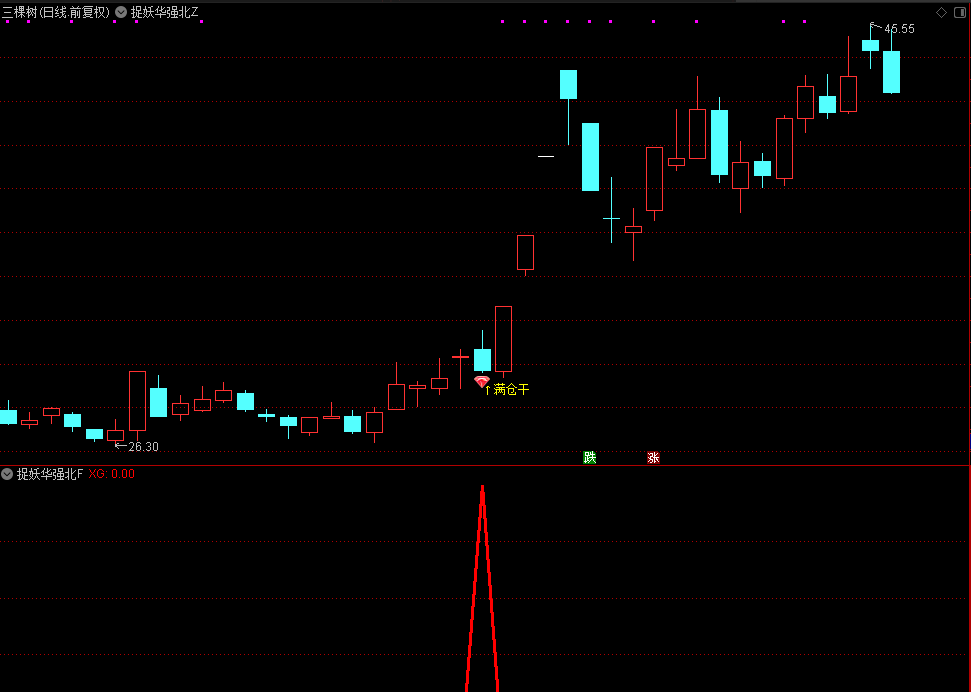
Task: Click the 26.30 low price label
Action: [143, 447]
